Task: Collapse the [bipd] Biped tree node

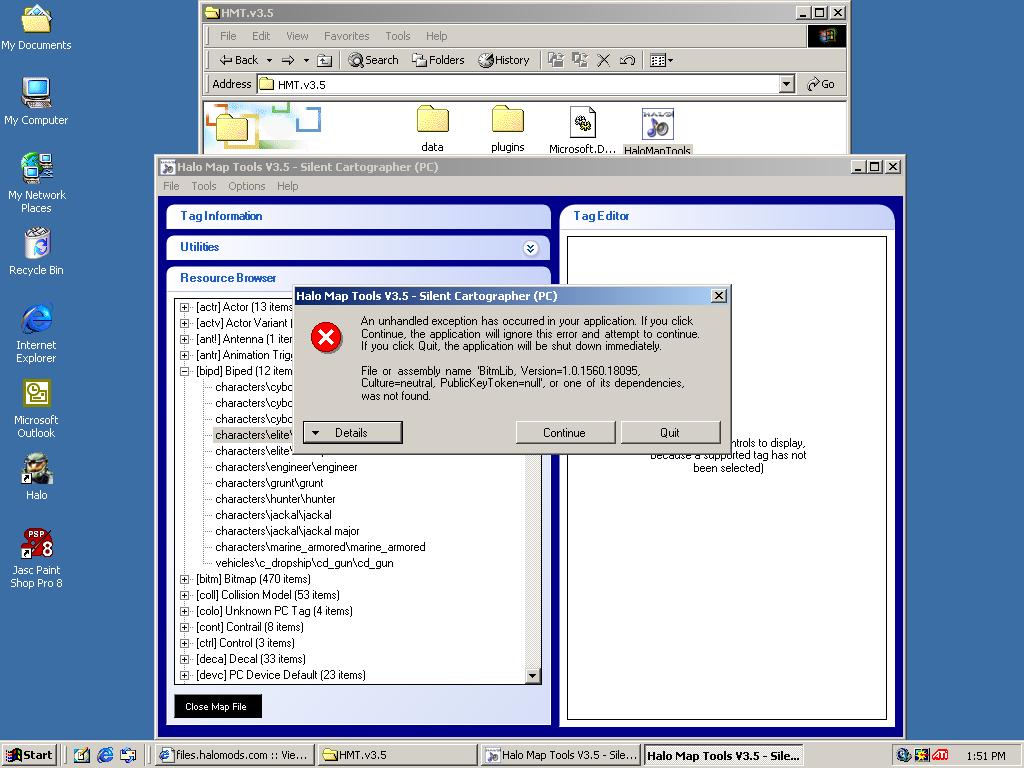Action: [x=184, y=371]
